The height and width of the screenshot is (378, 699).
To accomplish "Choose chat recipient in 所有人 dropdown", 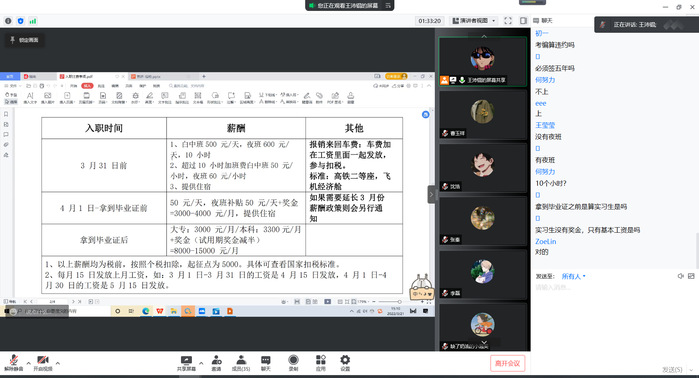I will click(x=573, y=276).
